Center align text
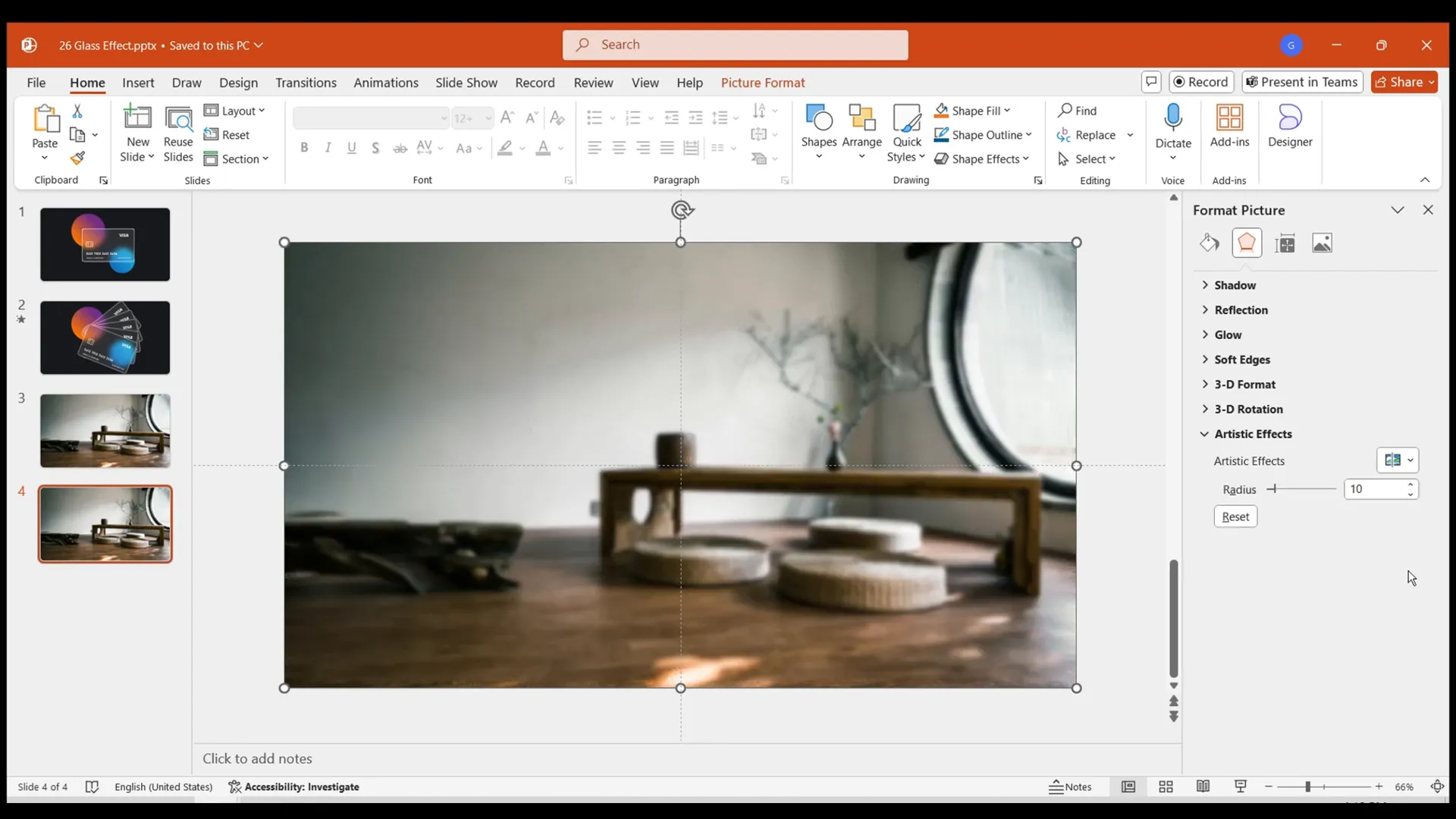This screenshot has width=1456, height=819. click(x=619, y=148)
